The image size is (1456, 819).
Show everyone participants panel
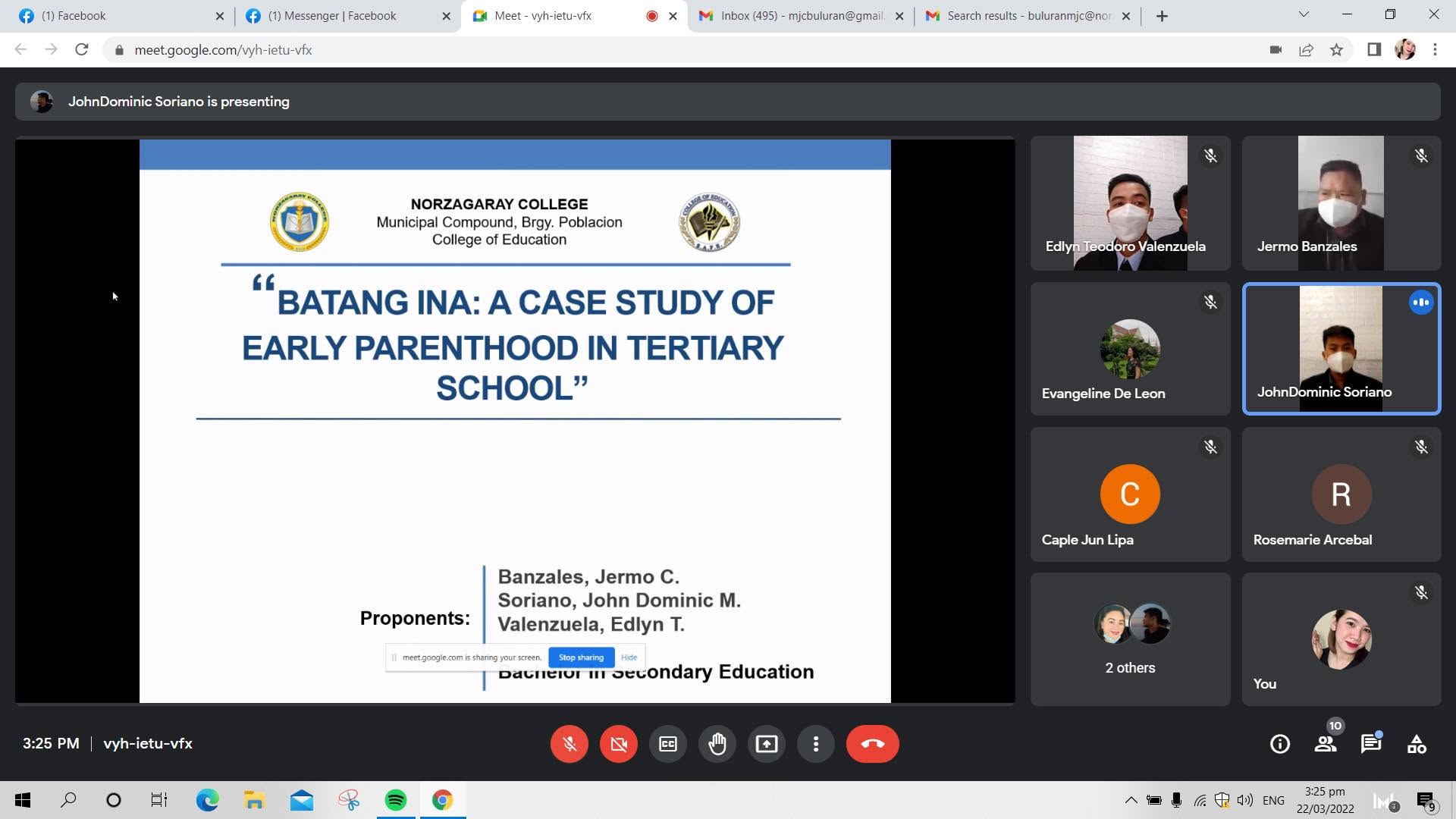click(1326, 744)
